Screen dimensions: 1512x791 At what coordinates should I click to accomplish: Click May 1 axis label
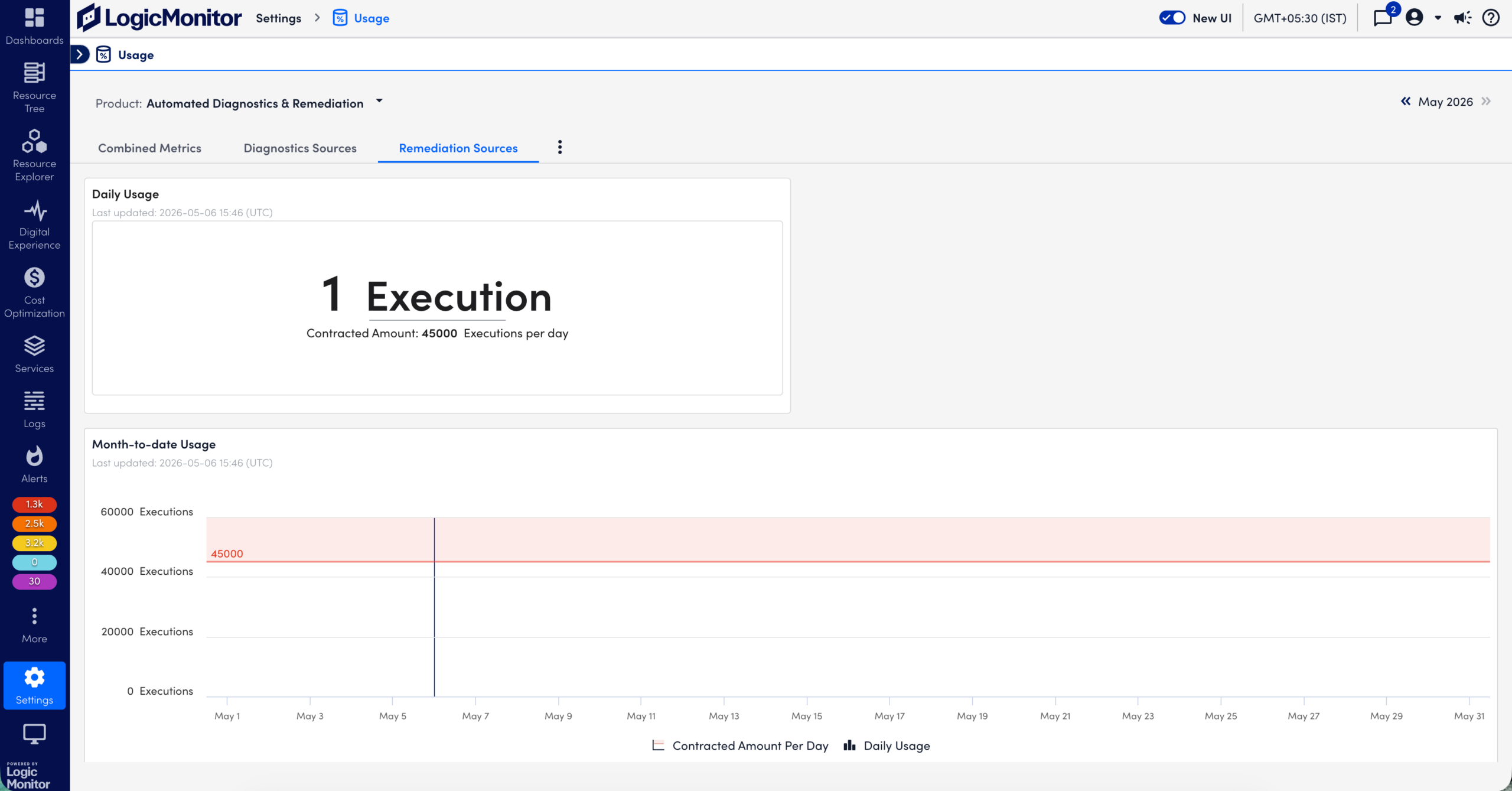click(227, 715)
